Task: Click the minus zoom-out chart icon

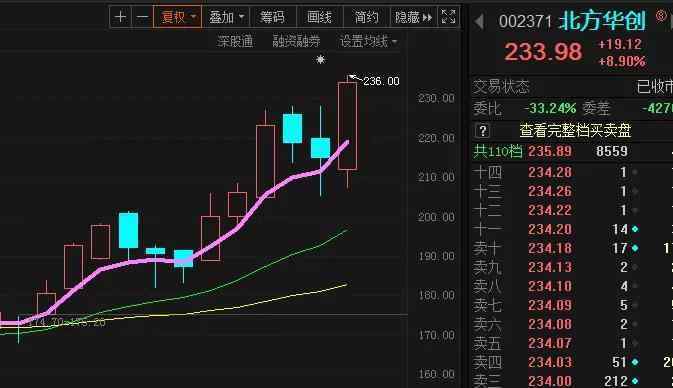Action: tap(142, 17)
